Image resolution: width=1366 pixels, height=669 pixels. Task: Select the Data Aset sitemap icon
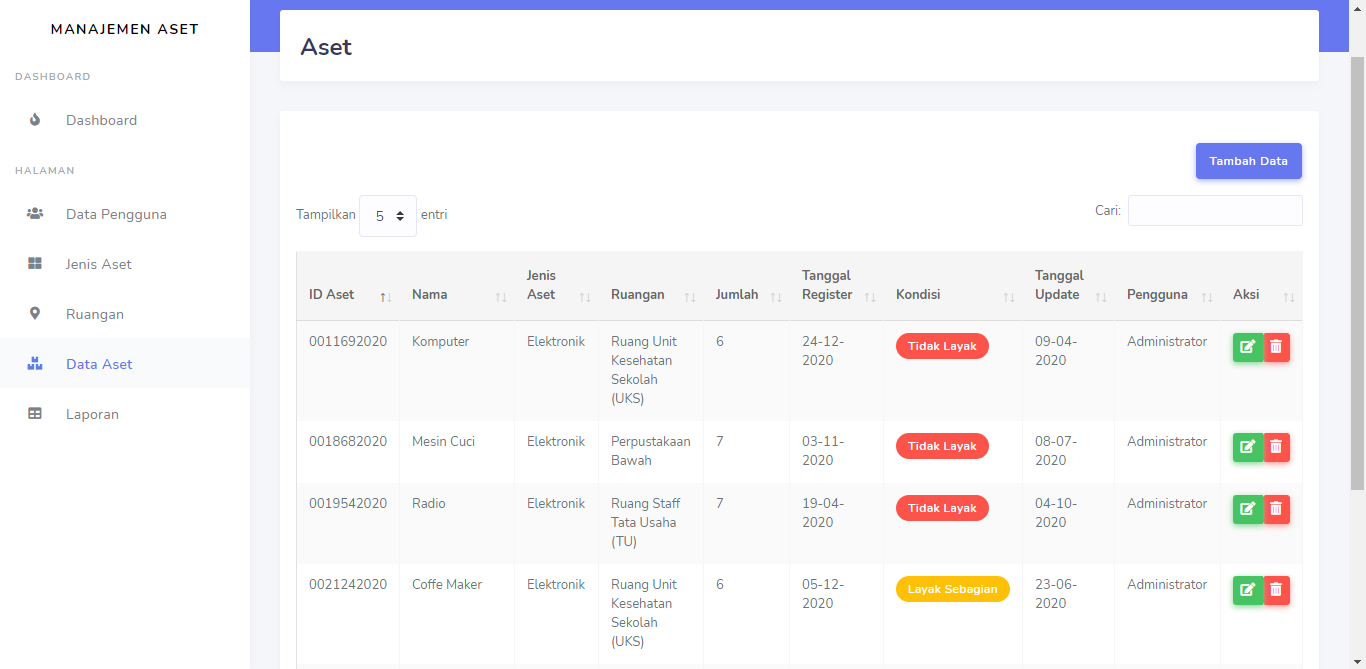pos(34,363)
